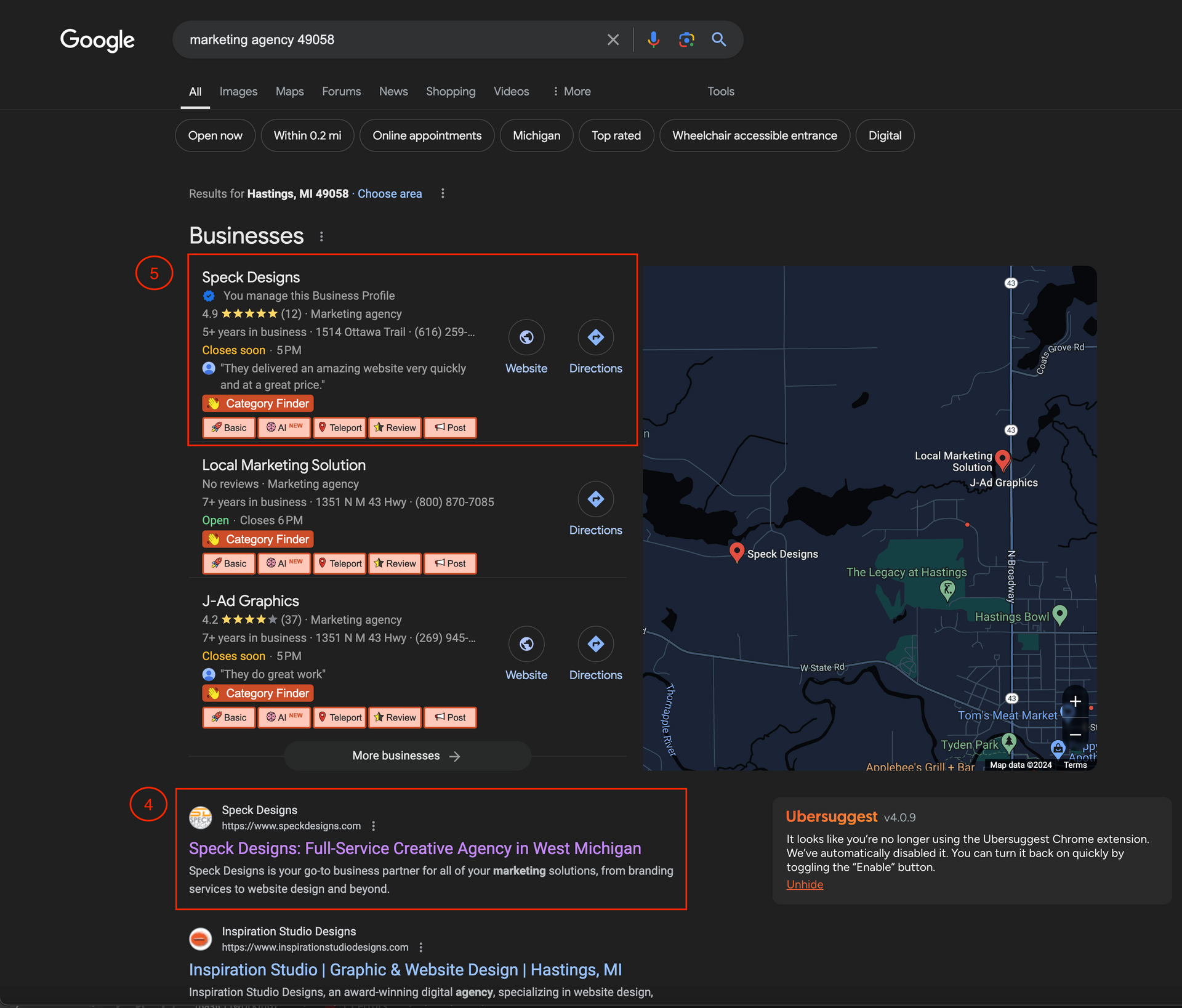1182x1008 pixels.
Task: Open Post tool for J-Ad Graphics
Action: coord(451,717)
